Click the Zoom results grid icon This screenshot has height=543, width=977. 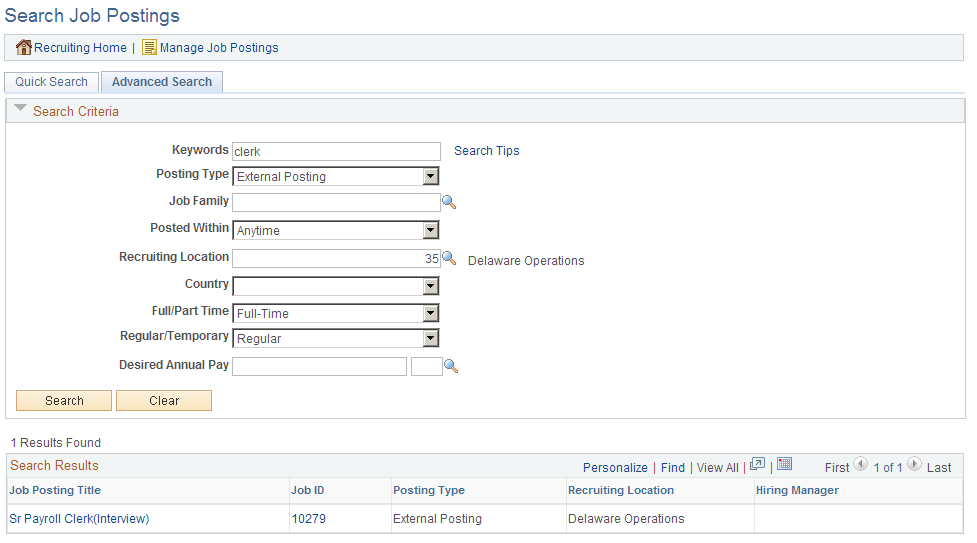click(x=757, y=464)
